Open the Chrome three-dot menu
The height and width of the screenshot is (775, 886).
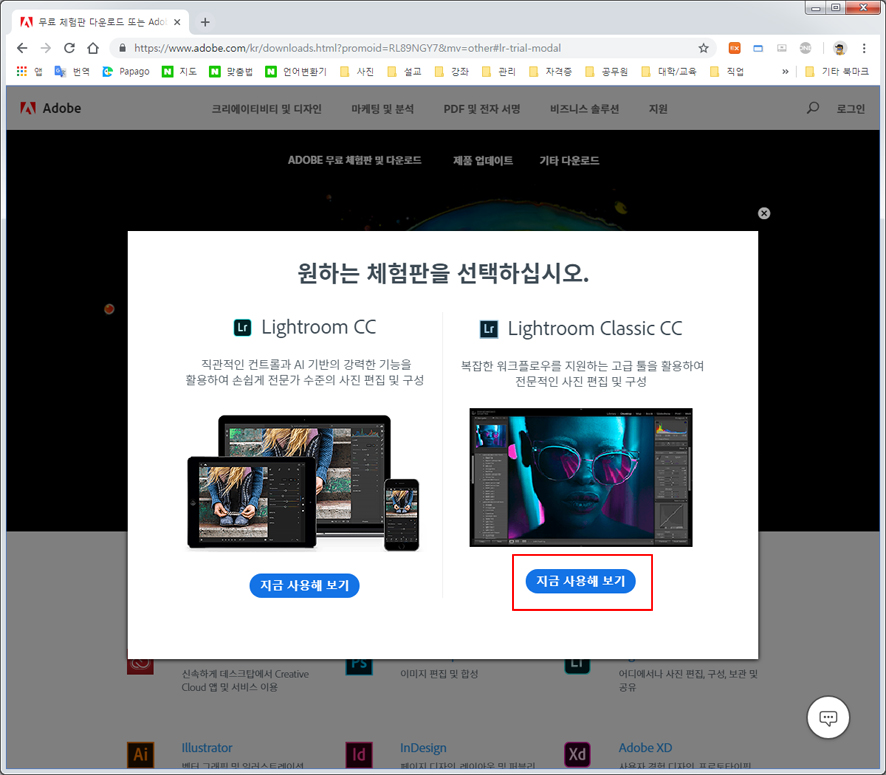point(864,48)
